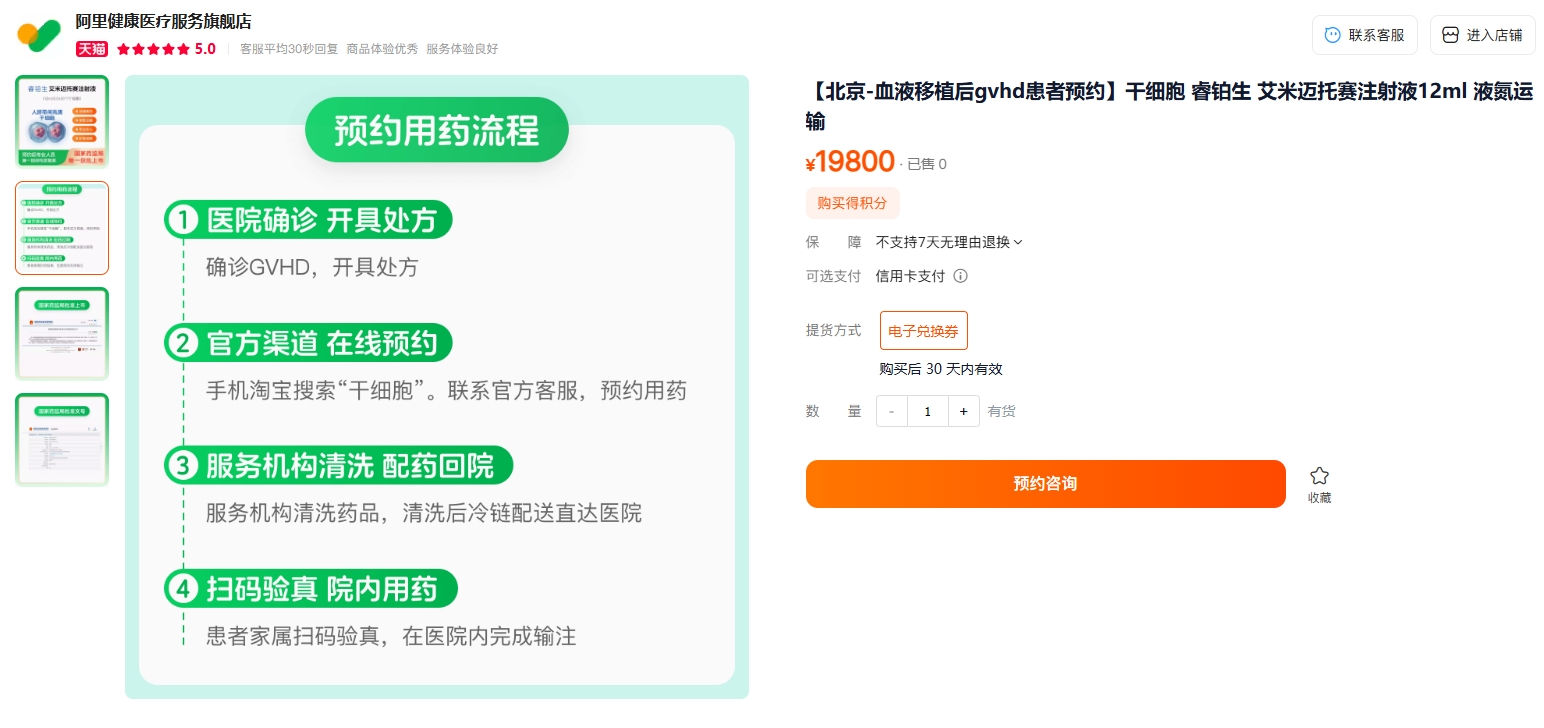The height and width of the screenshot is (728, 1544).
Task: Click the quantity input field
Action: [927, 410]
